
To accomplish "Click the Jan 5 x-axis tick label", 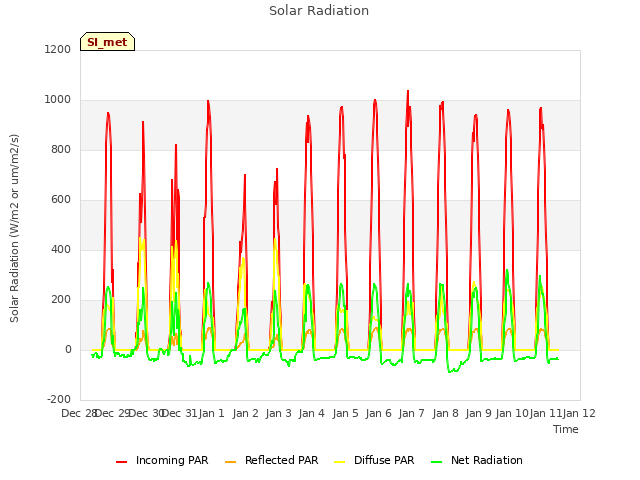I will tap(345, 413).
